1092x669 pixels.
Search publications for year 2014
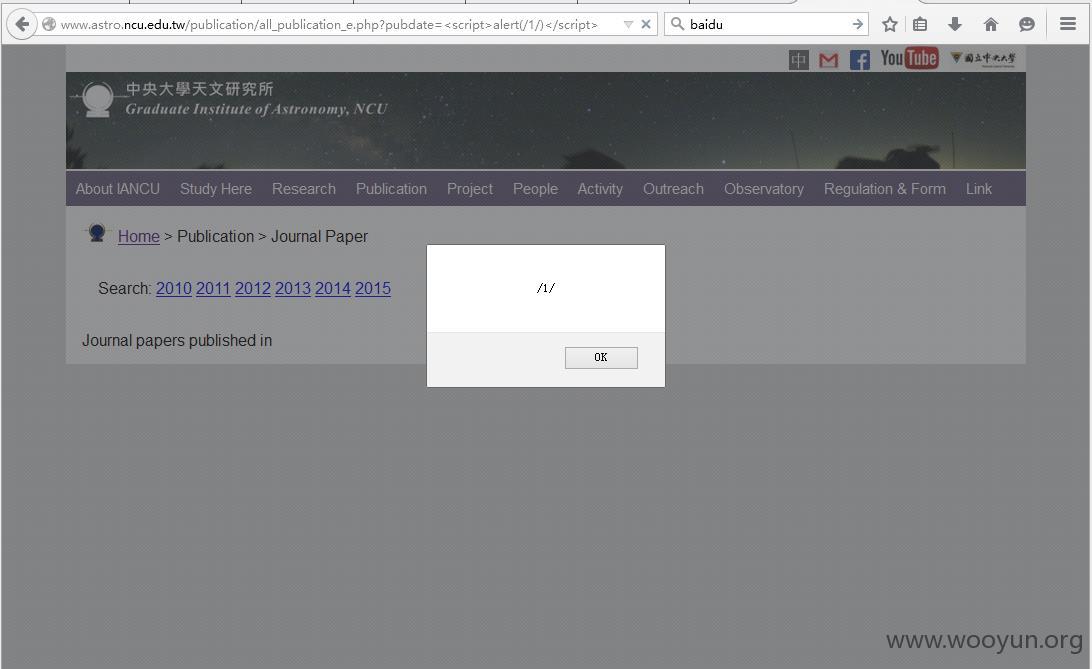click(333, 288)
